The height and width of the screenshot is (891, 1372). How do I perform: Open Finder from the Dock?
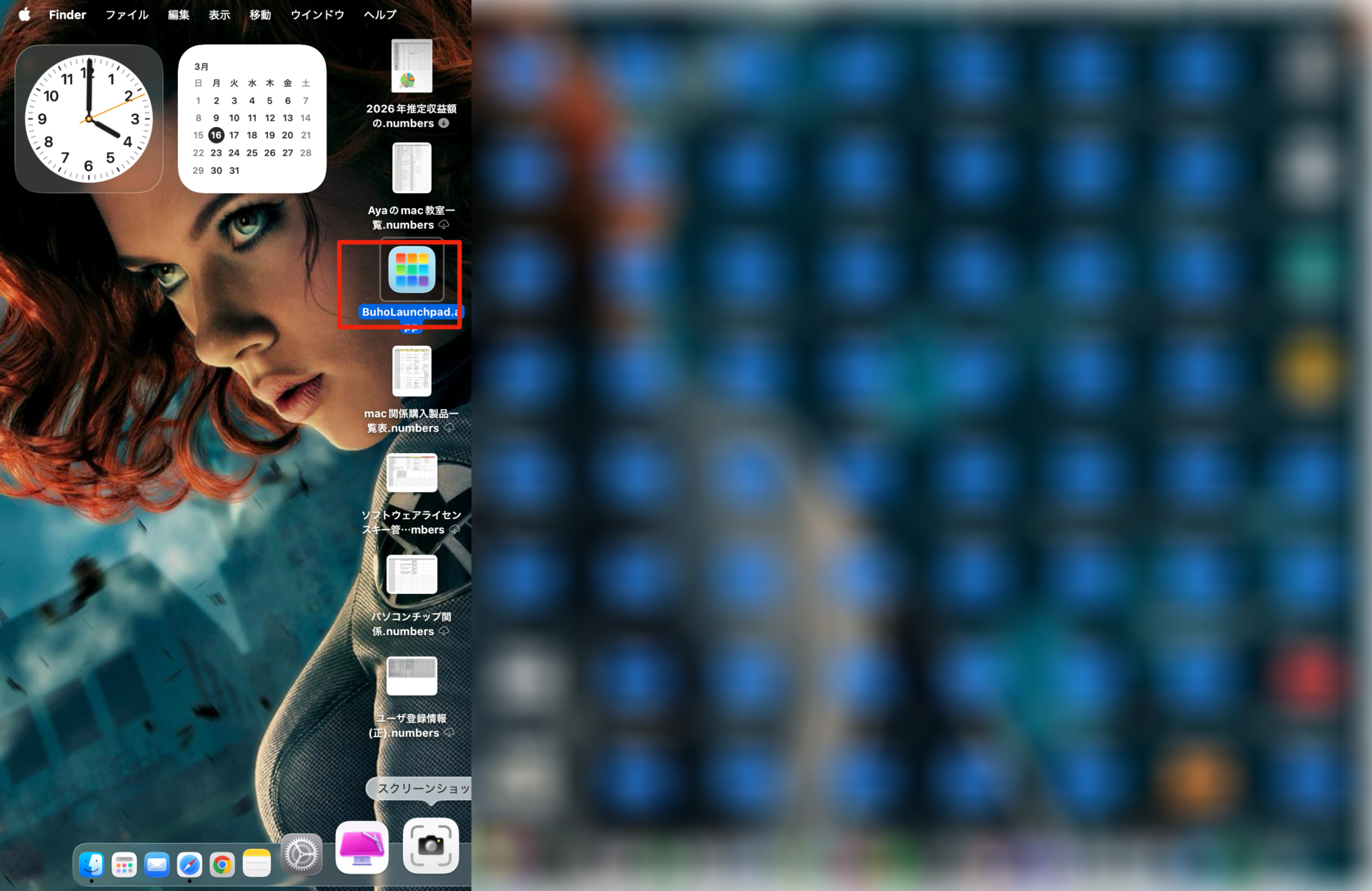click(x=91, y=865)
